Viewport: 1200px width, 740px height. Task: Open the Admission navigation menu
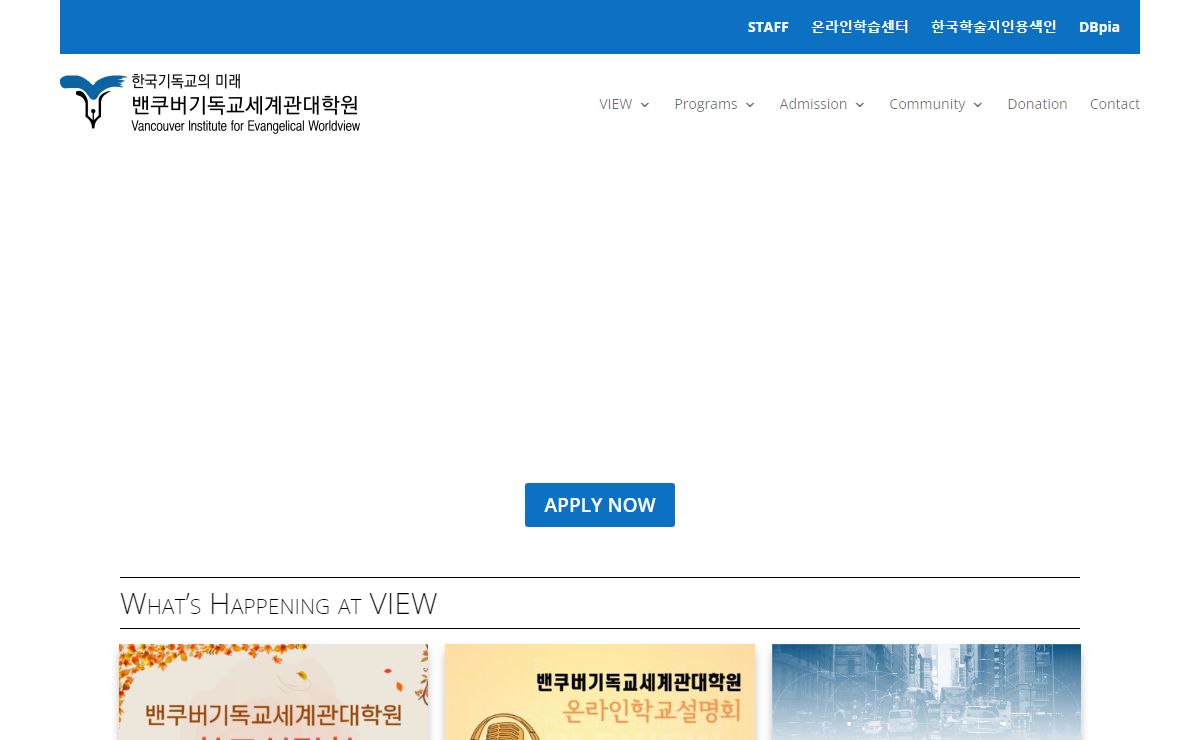pos(813,104)
